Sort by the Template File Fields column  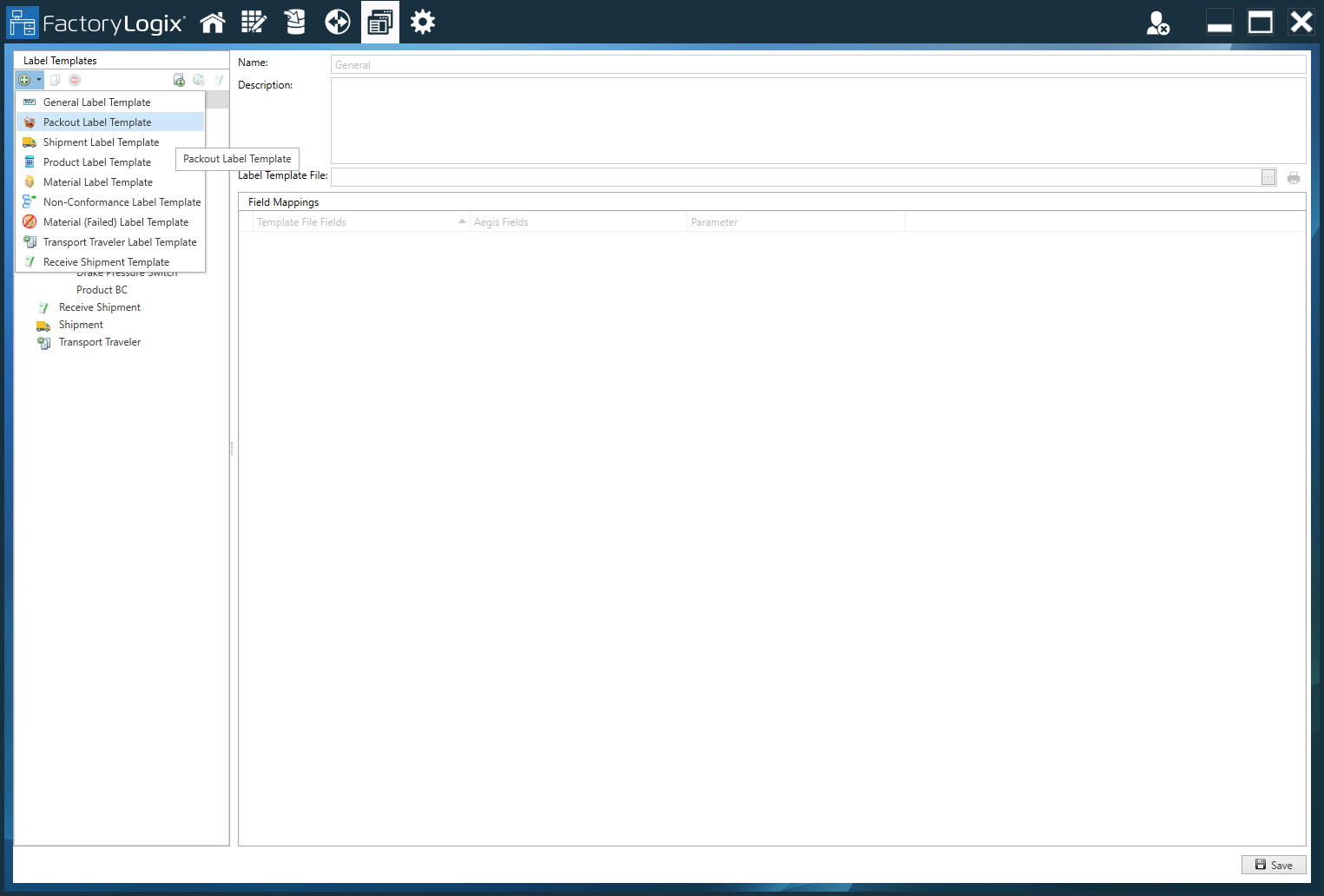(x=301, y=221)
